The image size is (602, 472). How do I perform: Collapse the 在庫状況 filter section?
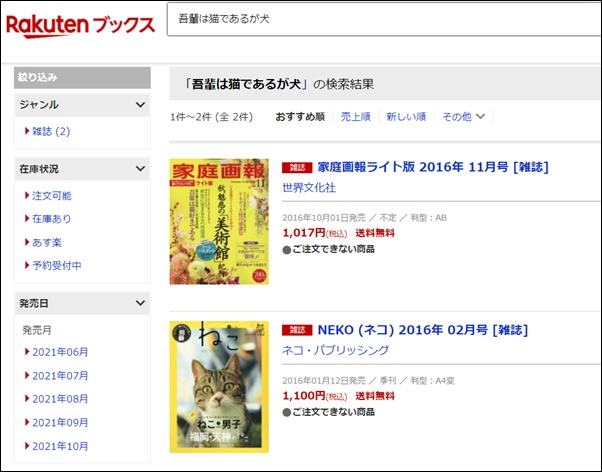click(x=141, y=169)
